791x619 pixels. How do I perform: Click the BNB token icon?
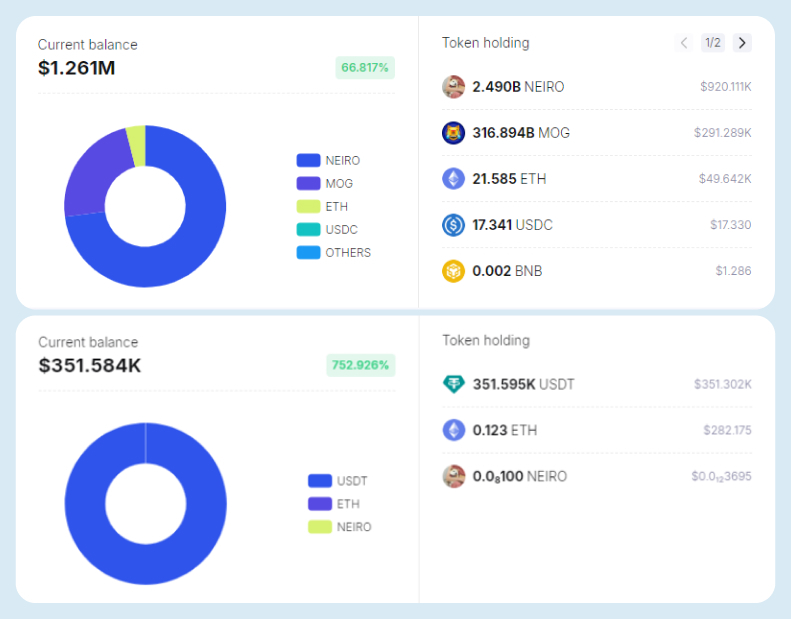(453, 271)
